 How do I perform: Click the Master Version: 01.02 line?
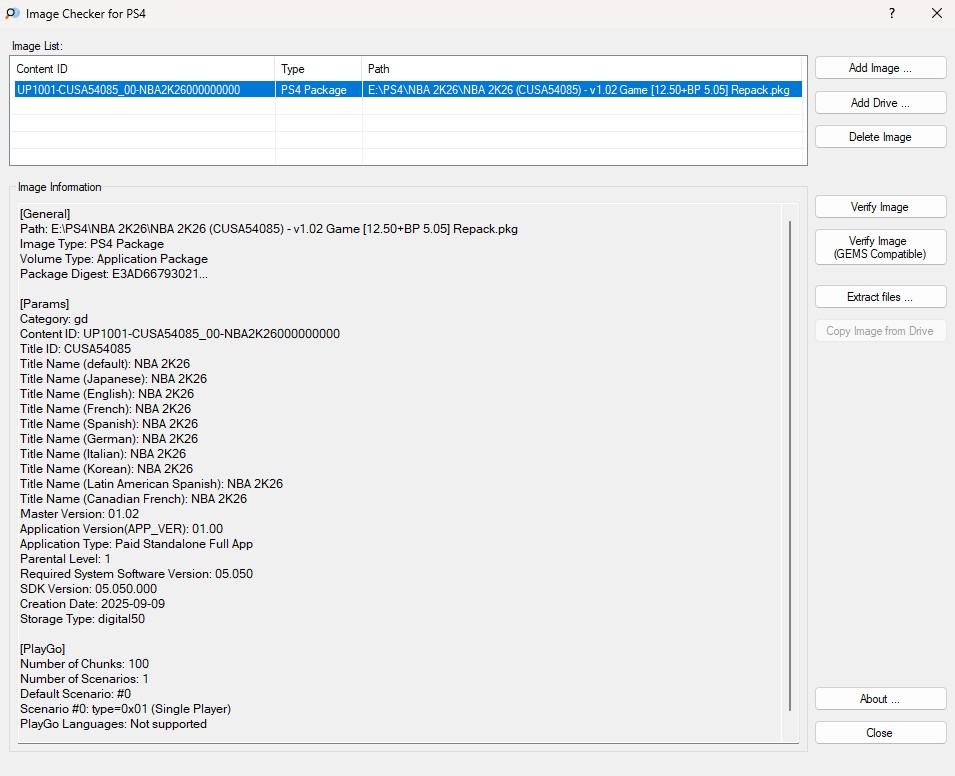[80, 514]
